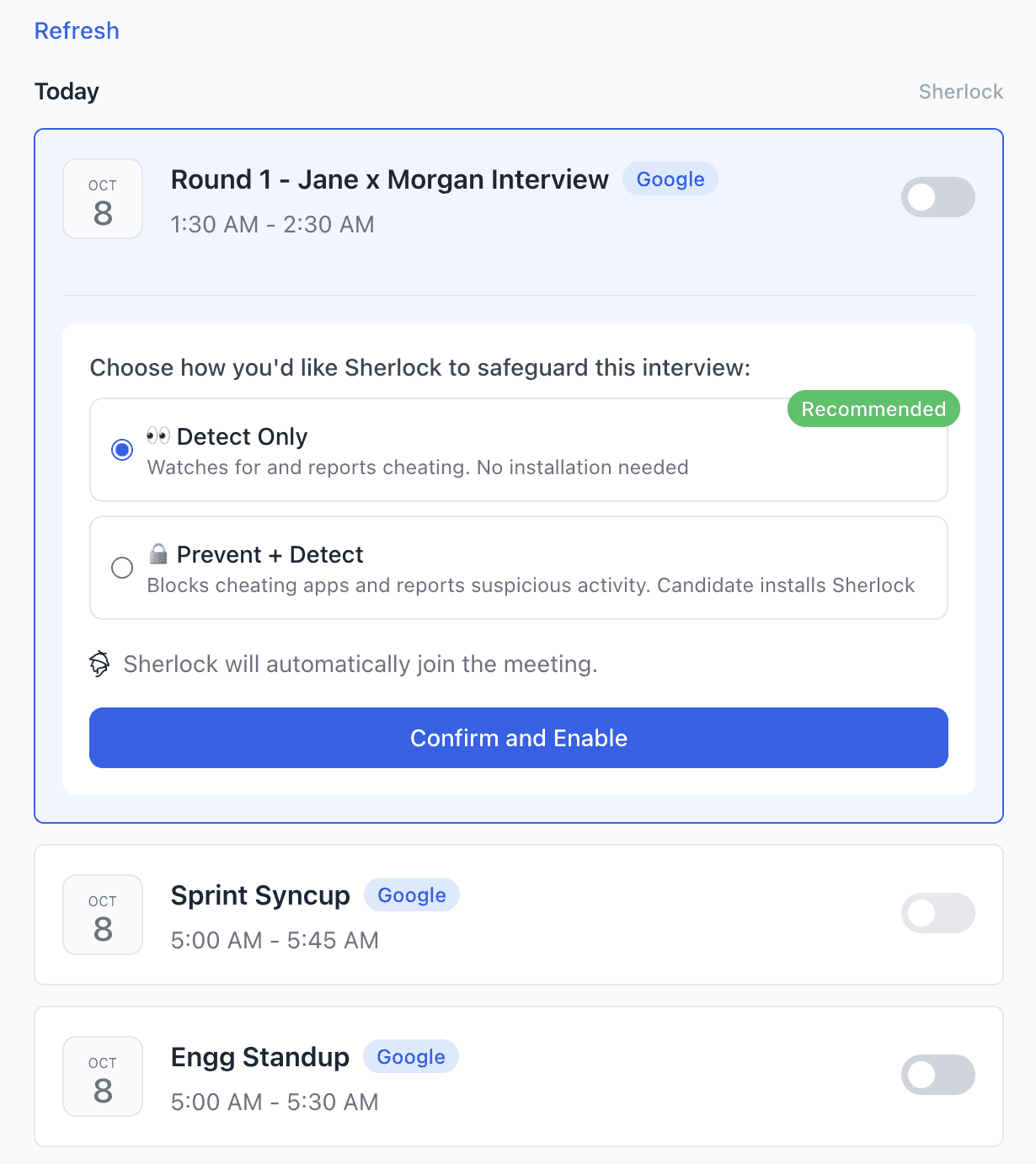Open the Engg Standup meeting title
This screenshot has height=1164, width=1036.
259,1057
